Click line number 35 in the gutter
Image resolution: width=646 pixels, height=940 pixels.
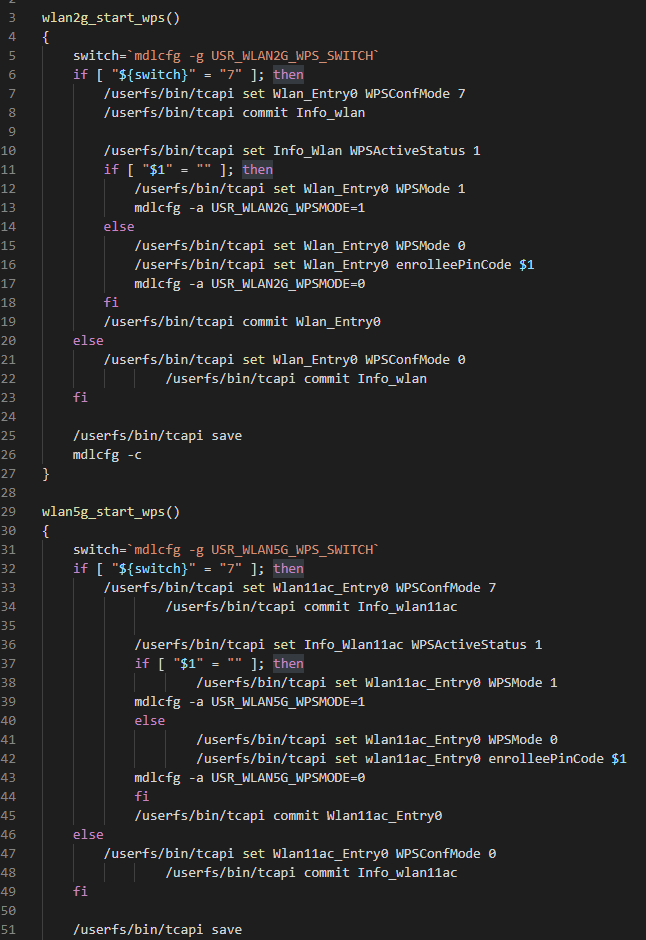[8, 626]
